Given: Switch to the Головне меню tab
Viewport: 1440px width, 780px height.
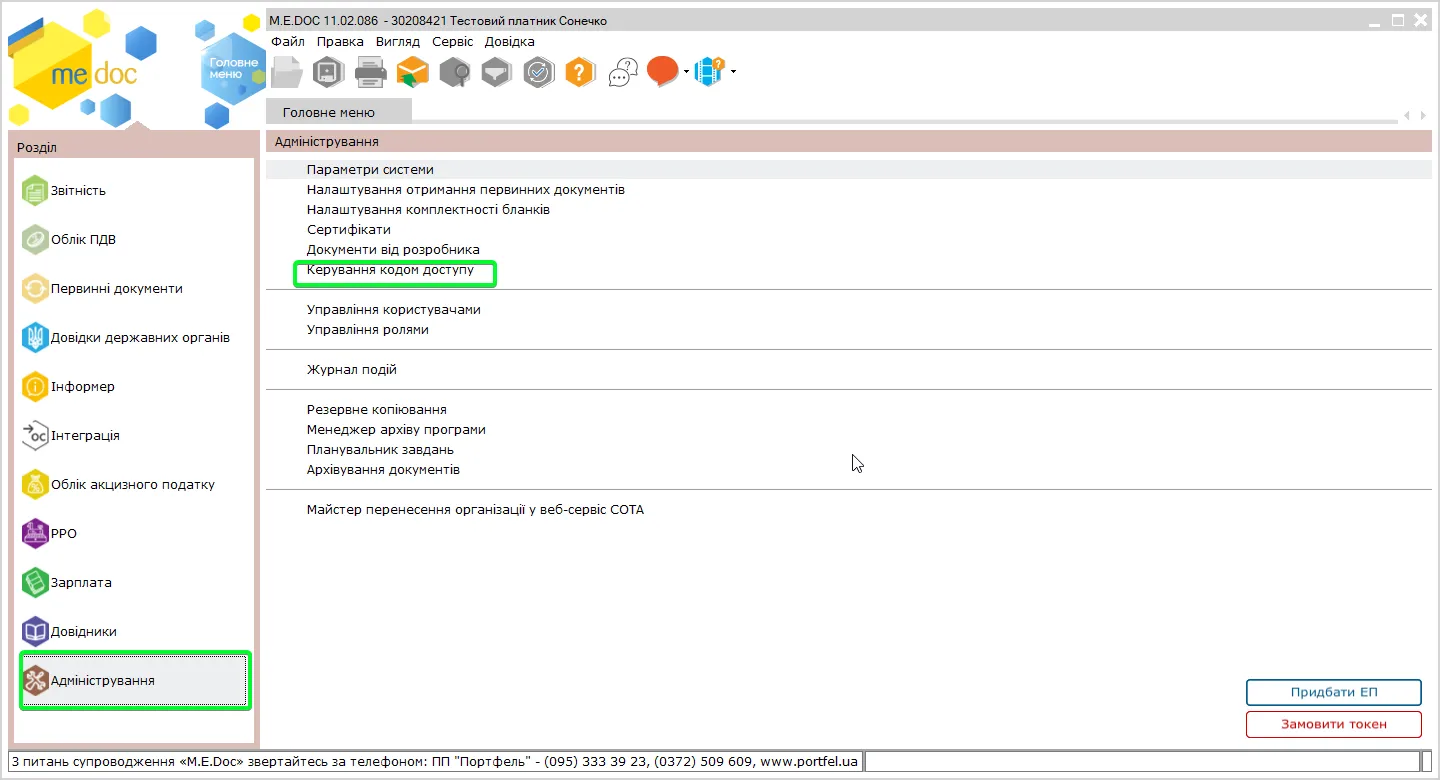Looking at the screenshot, I should click(339, 112).
